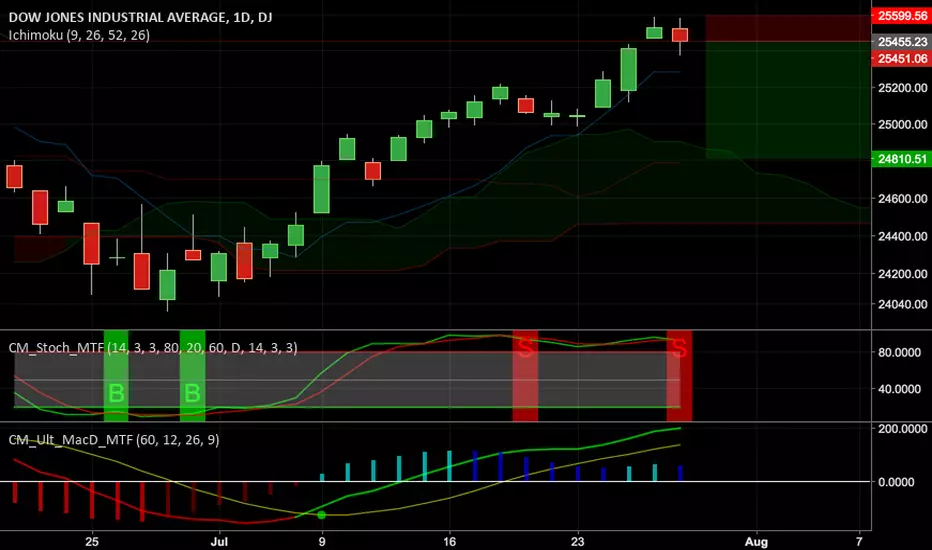The height and width of the screenshot is (550, 932).
Task: Click the 23 date label on time axis
Action: click(577, 542)
